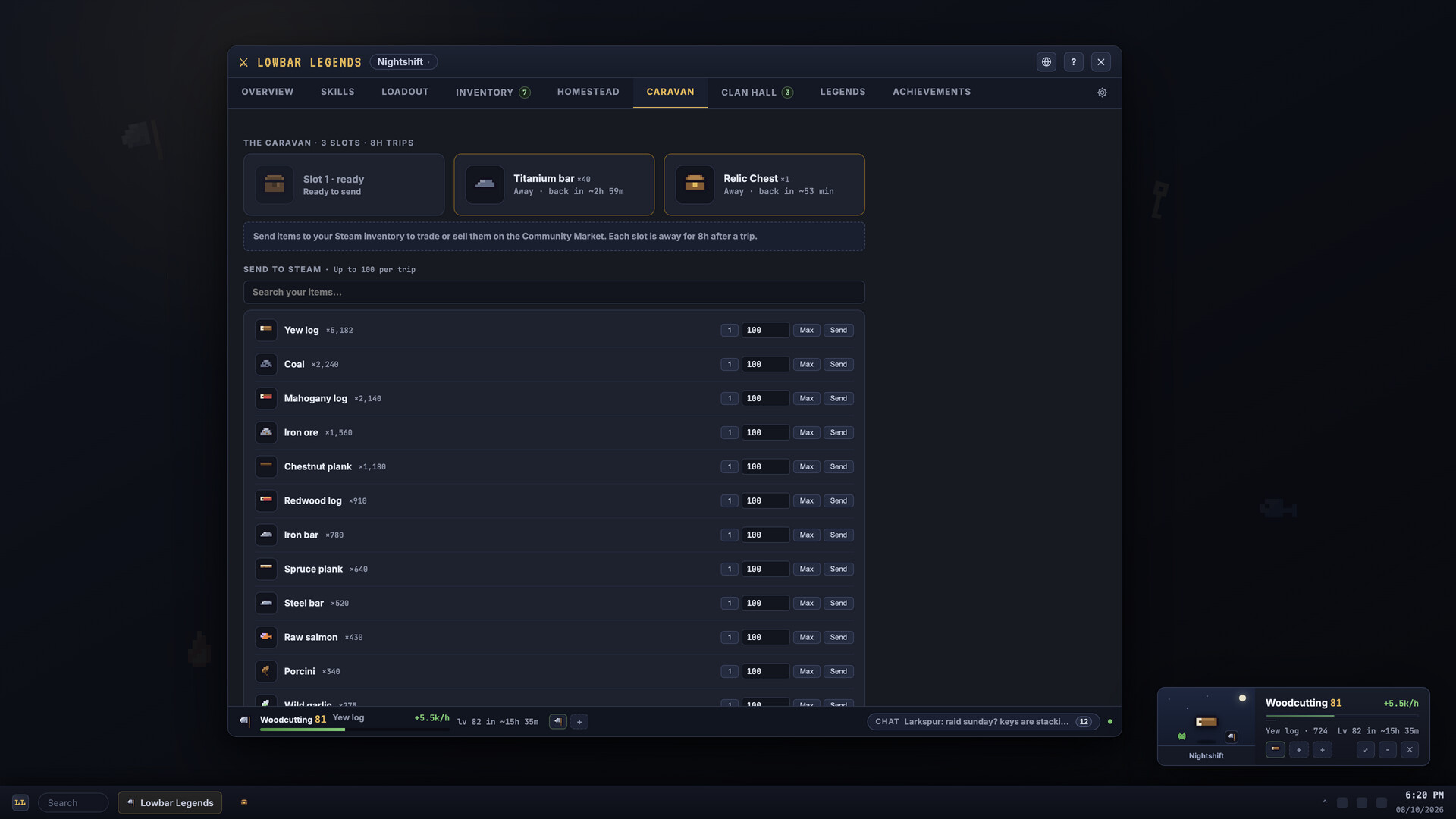Send Redwood log to Steam
1456x819 pixels.
pyautogui.click(x=839, y=500)
